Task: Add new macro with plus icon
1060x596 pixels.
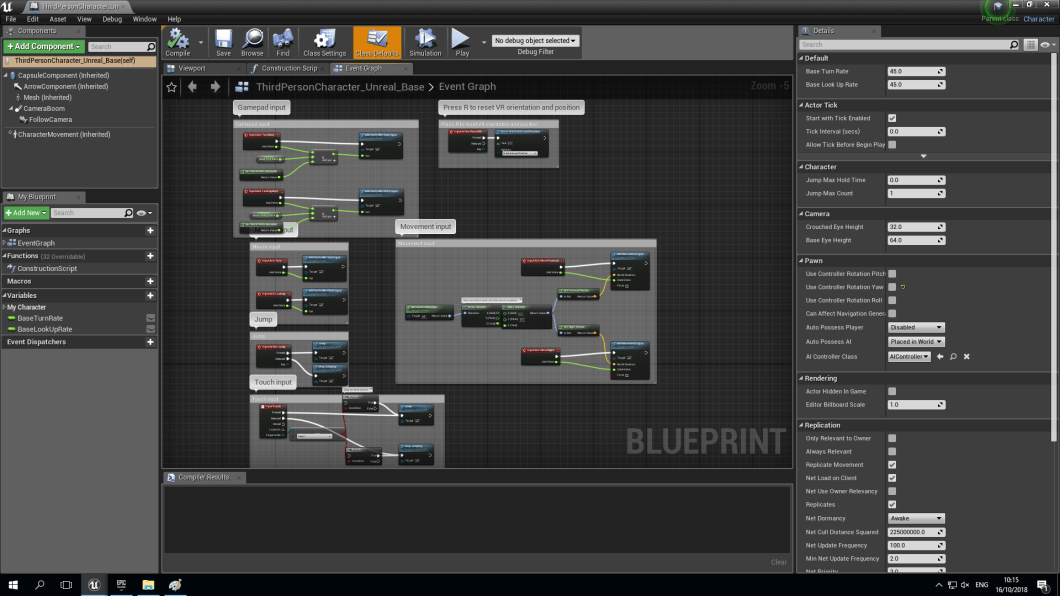Action: point(150,281)
